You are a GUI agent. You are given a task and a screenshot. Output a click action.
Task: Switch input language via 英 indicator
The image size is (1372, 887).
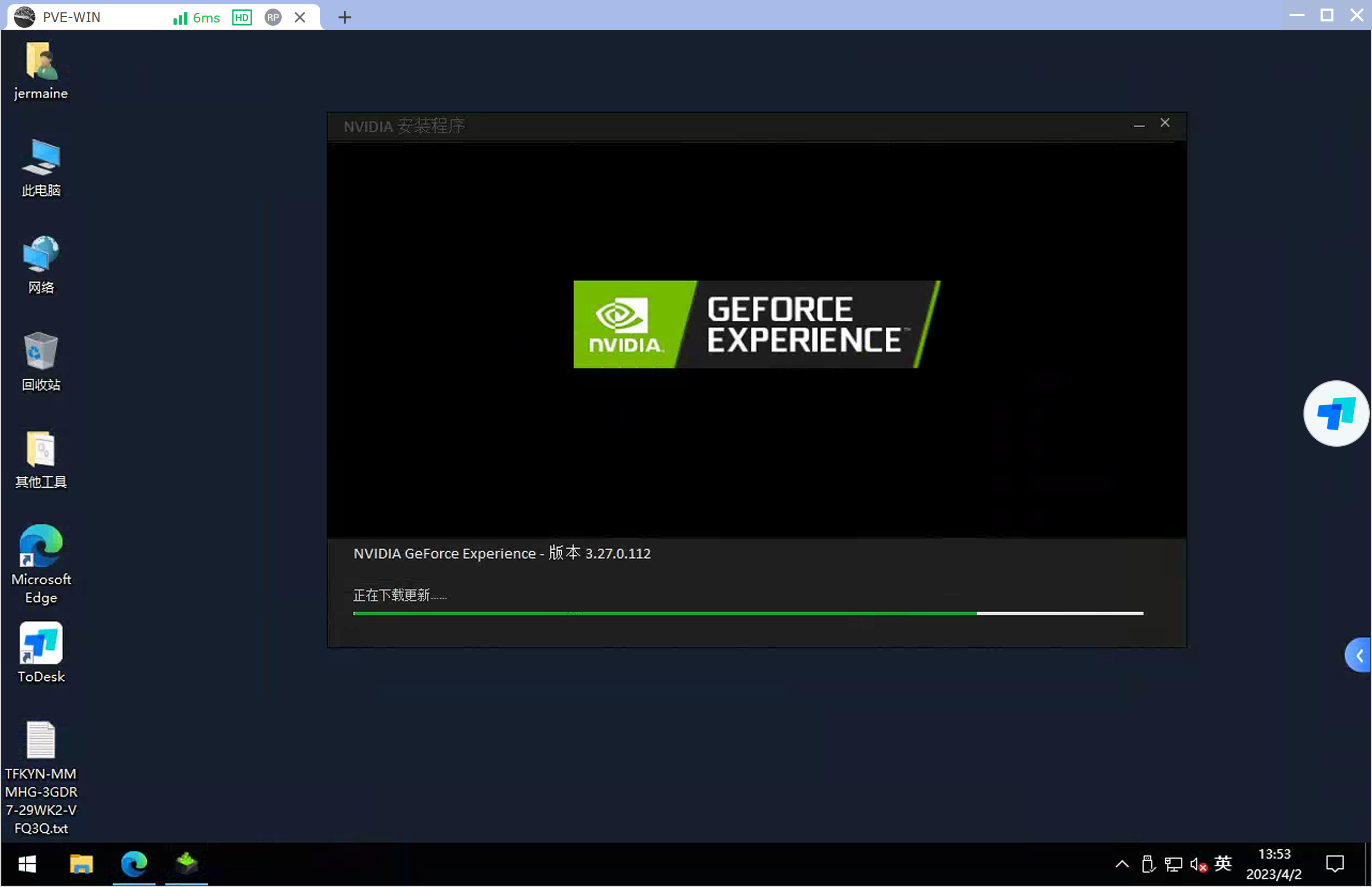[x=1224, y=863]
